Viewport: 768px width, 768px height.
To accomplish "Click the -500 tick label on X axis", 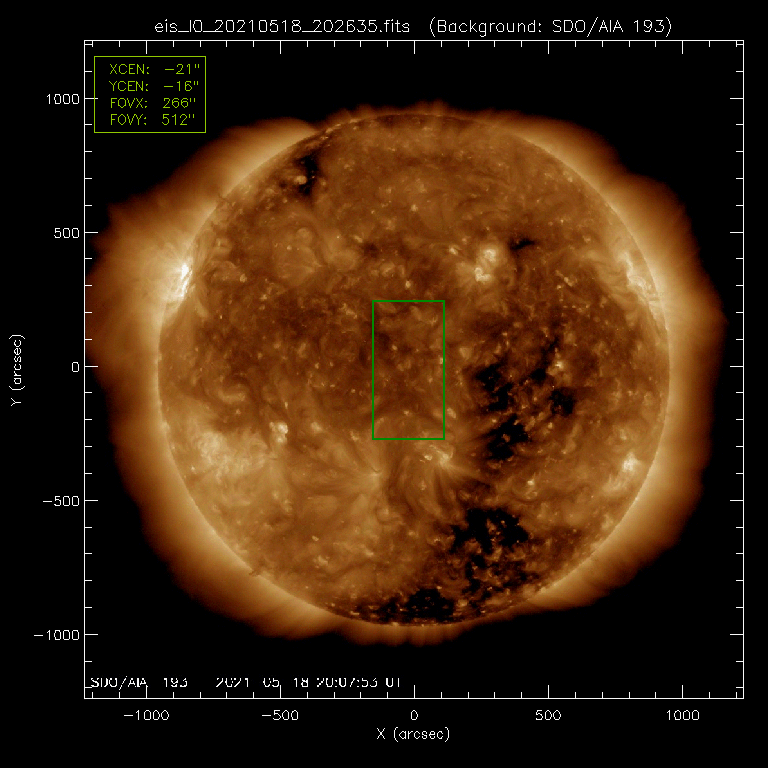I will point(277,717).
